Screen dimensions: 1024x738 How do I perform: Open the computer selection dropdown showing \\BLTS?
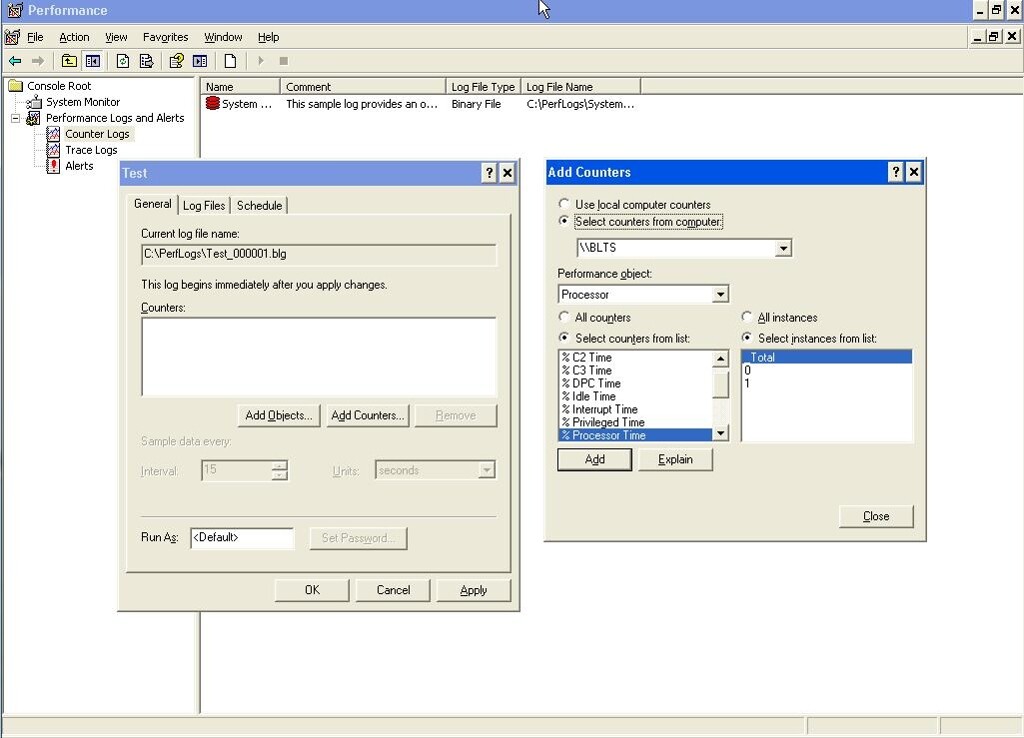[x=786, y=247]
